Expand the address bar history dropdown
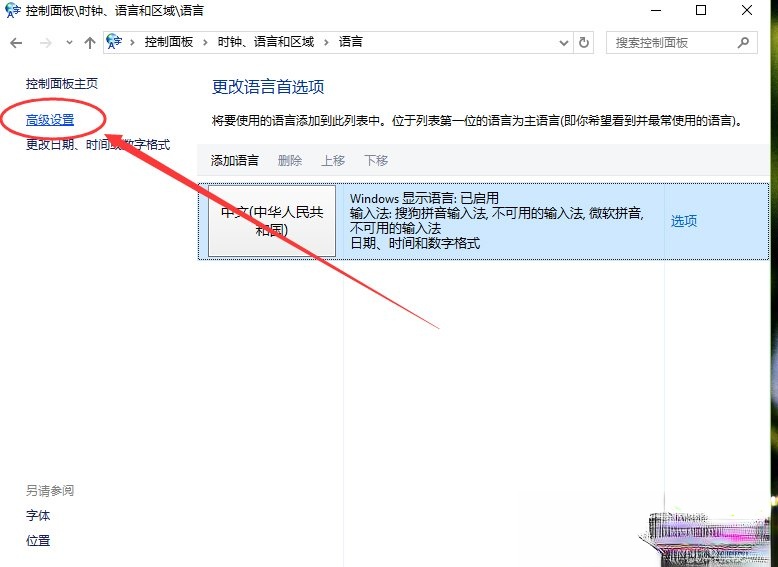The width and height of the screenshot is (778, 567). pos(564,43)
